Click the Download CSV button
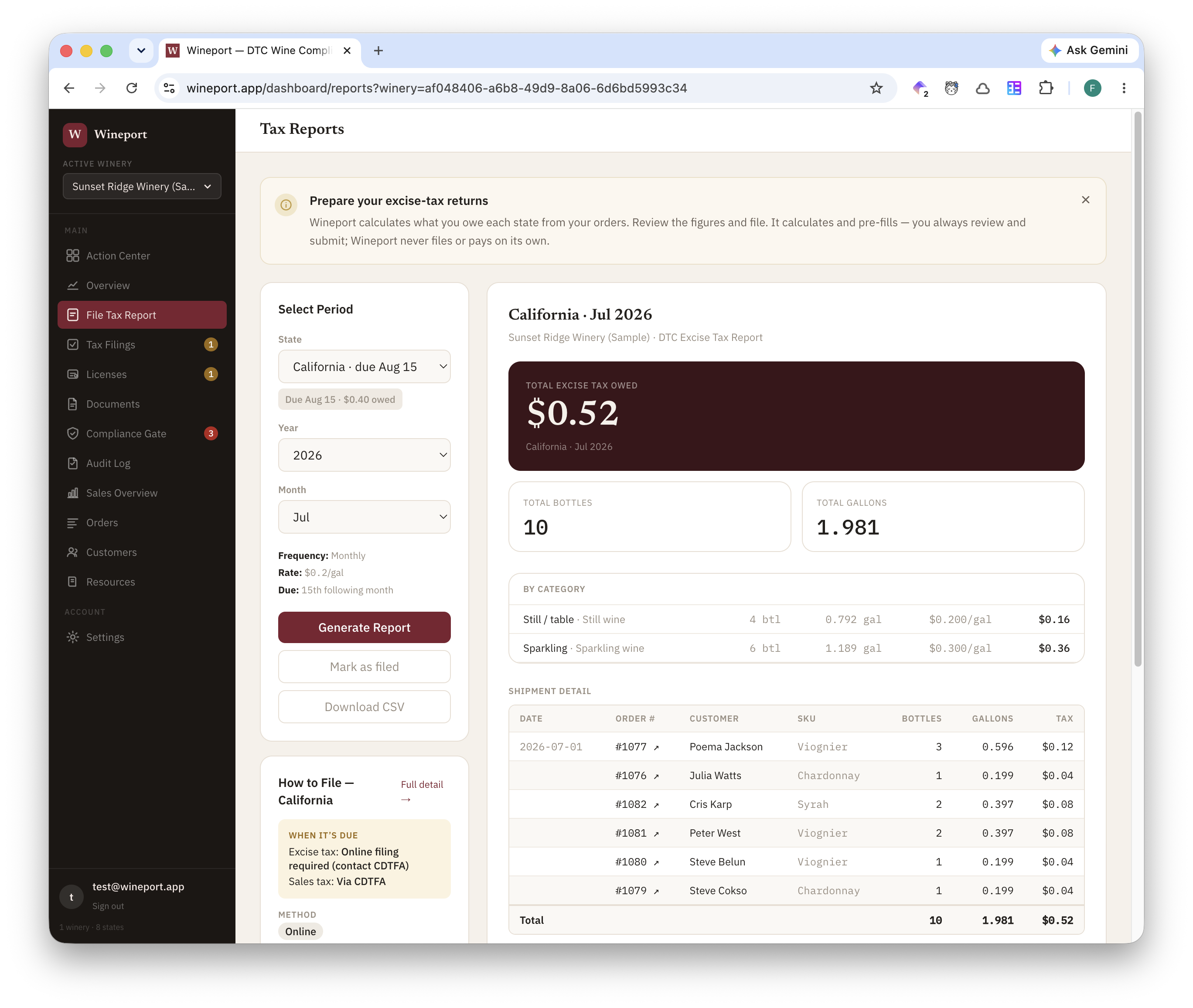The width and height of the screenshot is (1193, 1008). pyautogui.click(x=364, y=706)
